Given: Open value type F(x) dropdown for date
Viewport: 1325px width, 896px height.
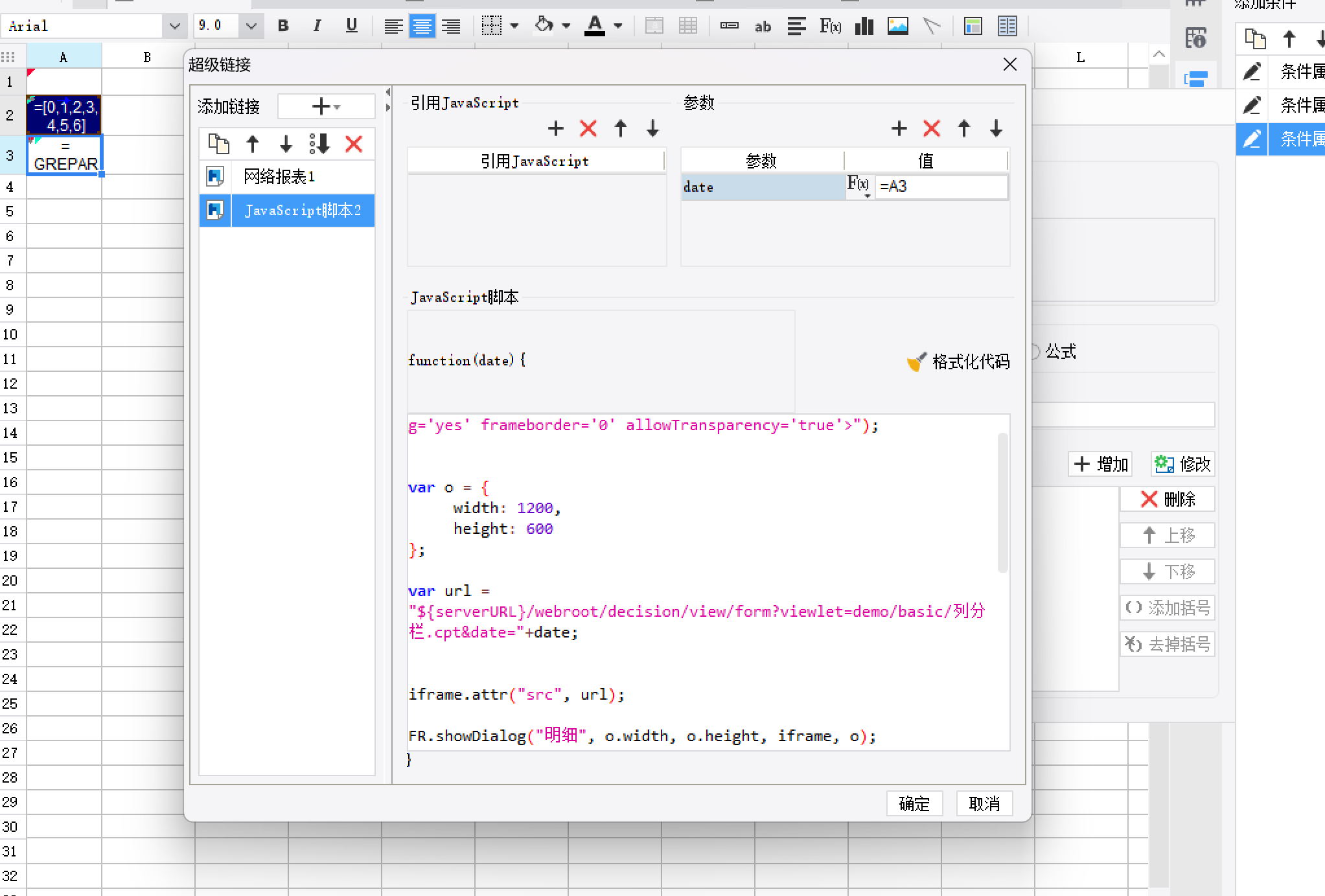Looking at the screenshot, I should tap(859, 187).
